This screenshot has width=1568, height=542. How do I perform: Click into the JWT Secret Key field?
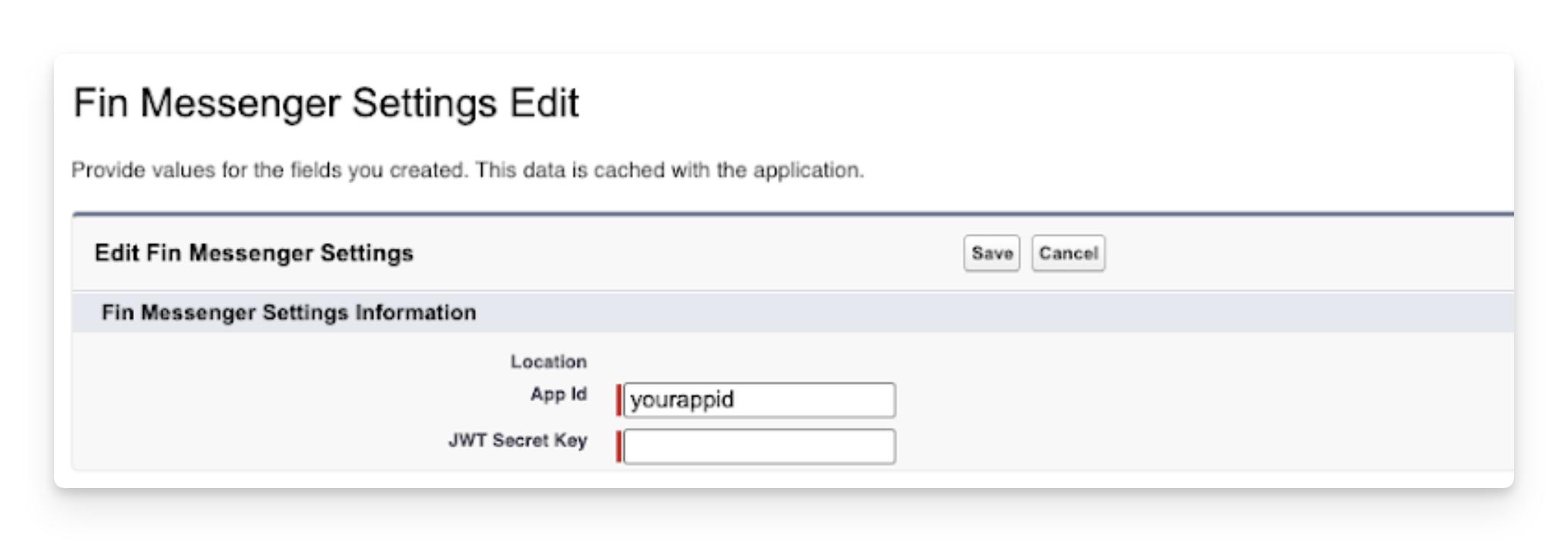(x=759, y=447)
